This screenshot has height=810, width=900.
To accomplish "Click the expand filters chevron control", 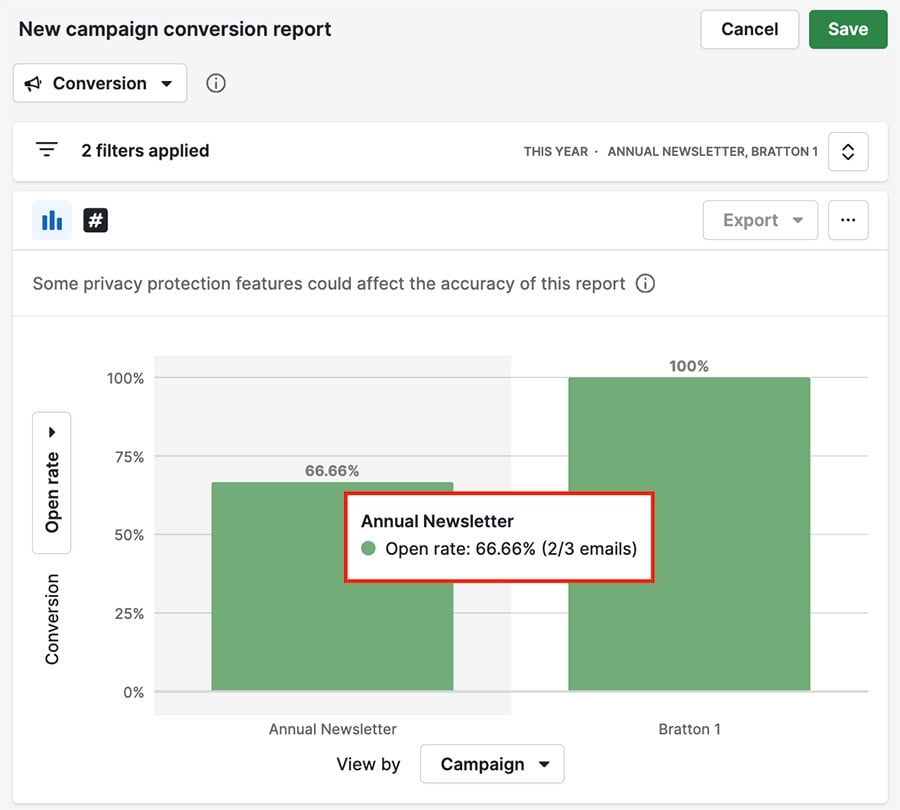I will 848,151.
